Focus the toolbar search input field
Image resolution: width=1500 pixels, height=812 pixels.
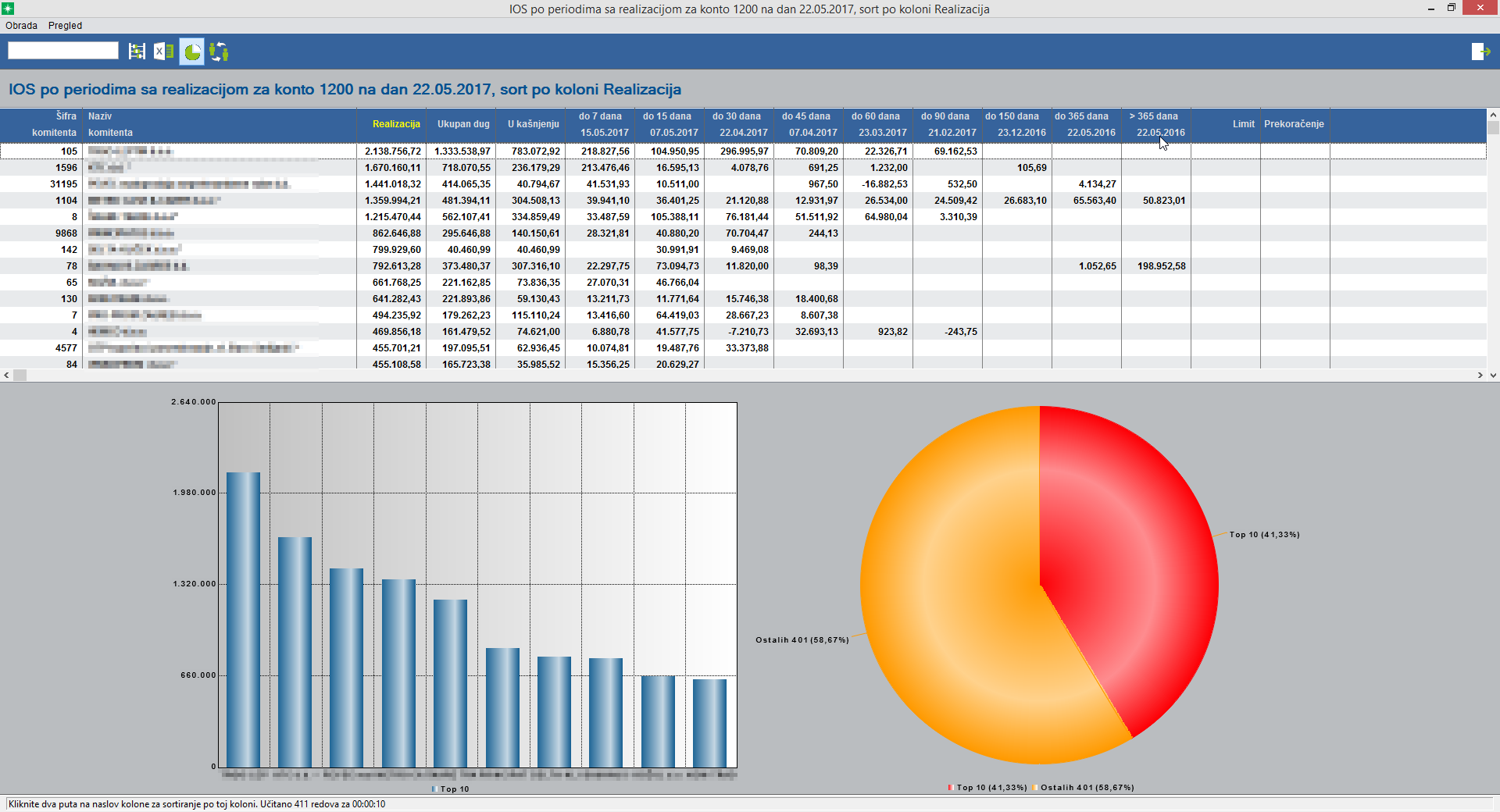click(63, 51)
